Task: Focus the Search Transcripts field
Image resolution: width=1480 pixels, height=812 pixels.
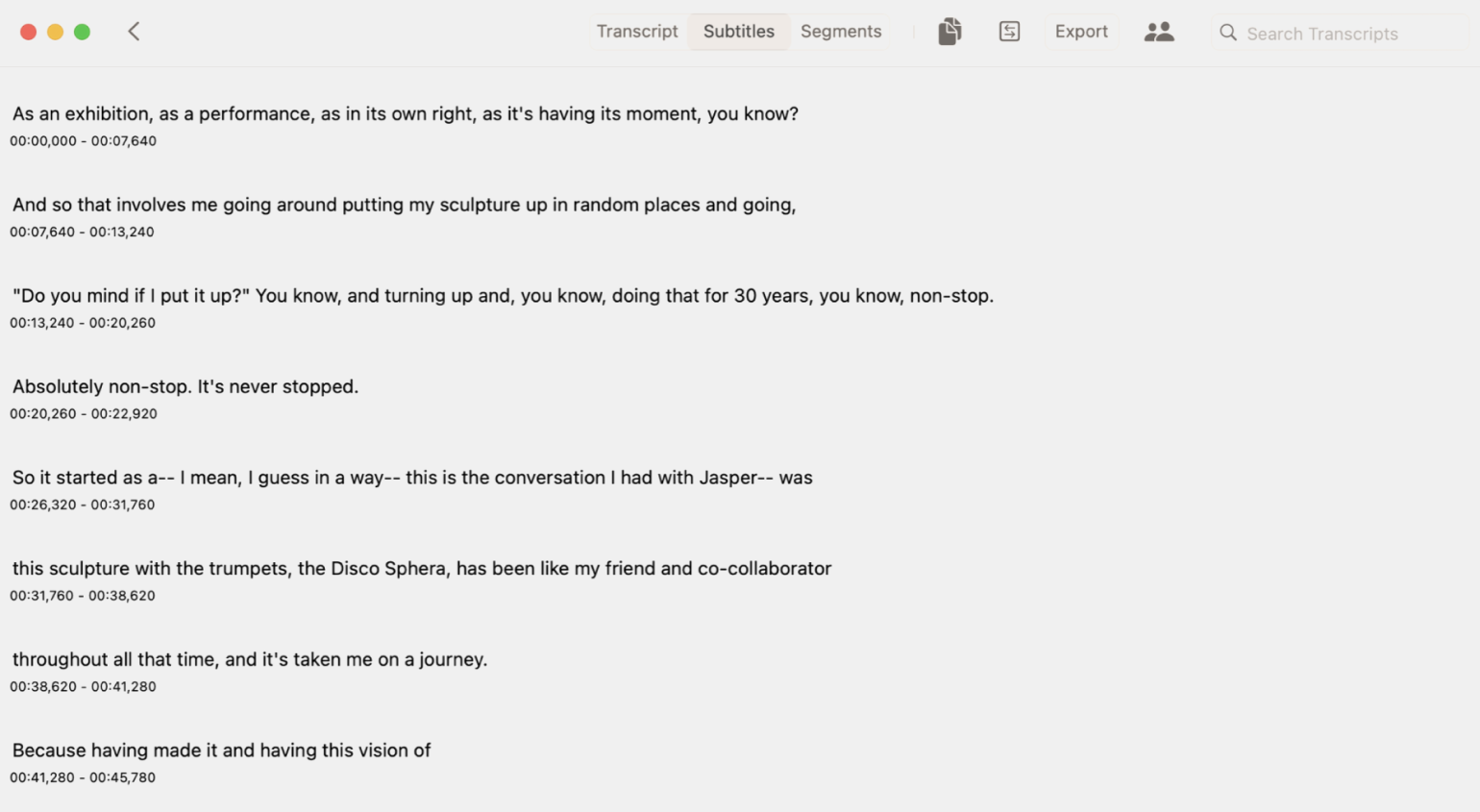Action: pos(1341,33)
